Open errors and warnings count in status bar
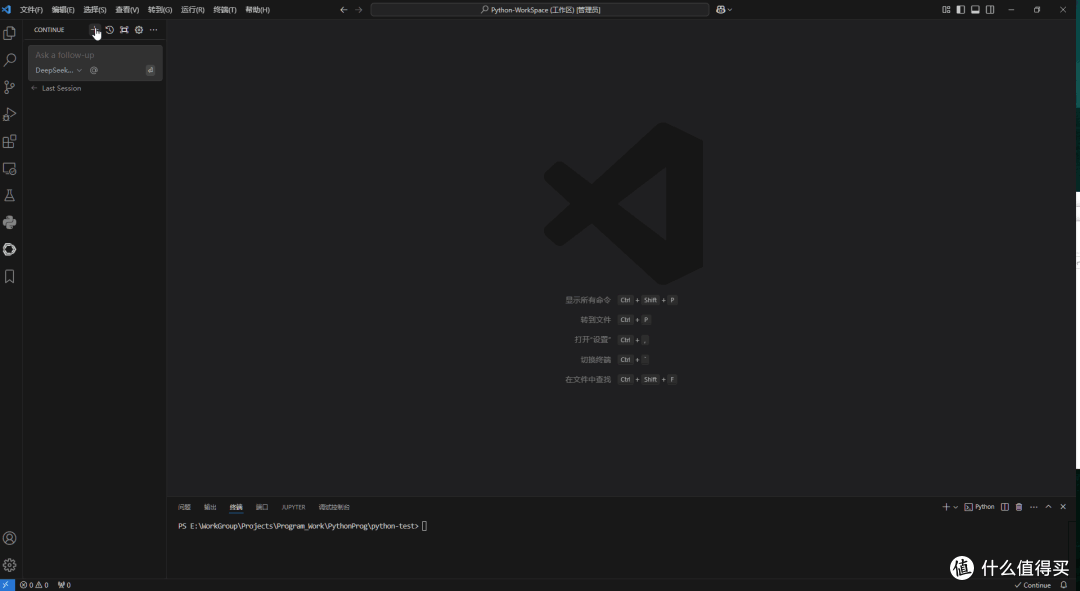The width and height of the screenshot is (1080, 591). click(x=34, y=585)
